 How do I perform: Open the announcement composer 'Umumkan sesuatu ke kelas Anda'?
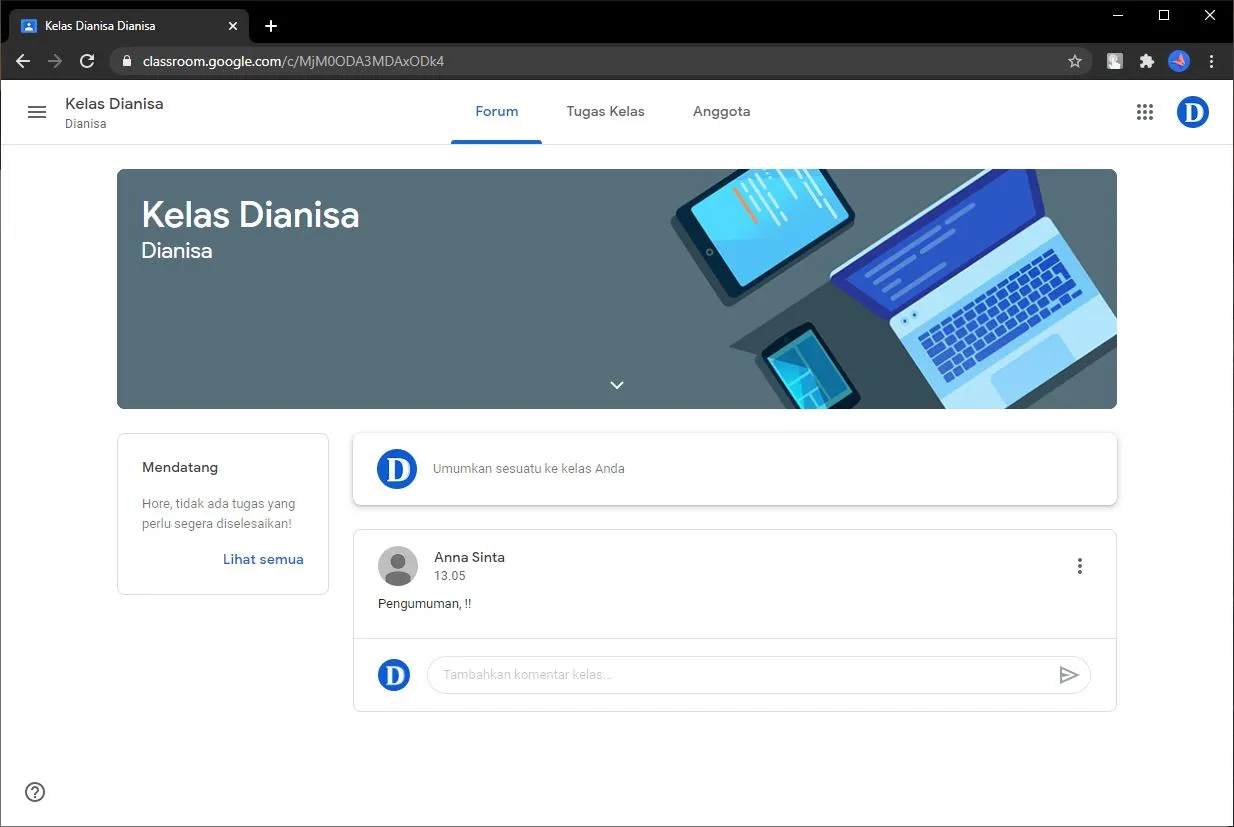tap(529, 468)
